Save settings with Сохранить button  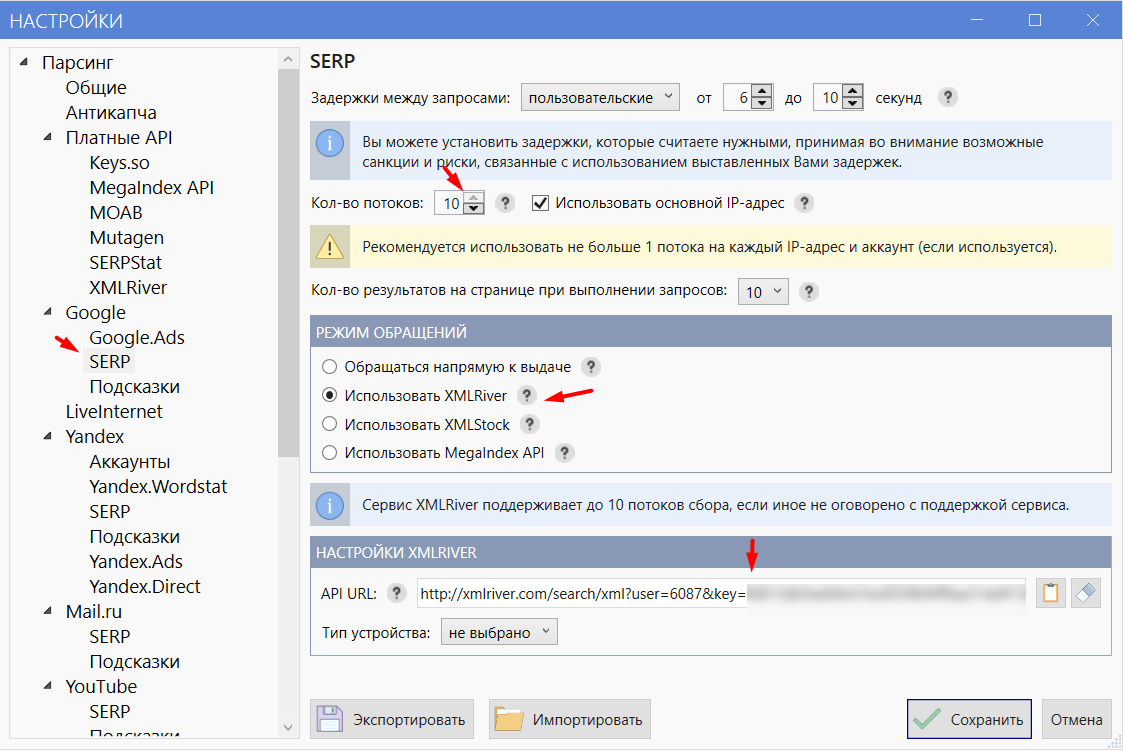coord(969,719)
